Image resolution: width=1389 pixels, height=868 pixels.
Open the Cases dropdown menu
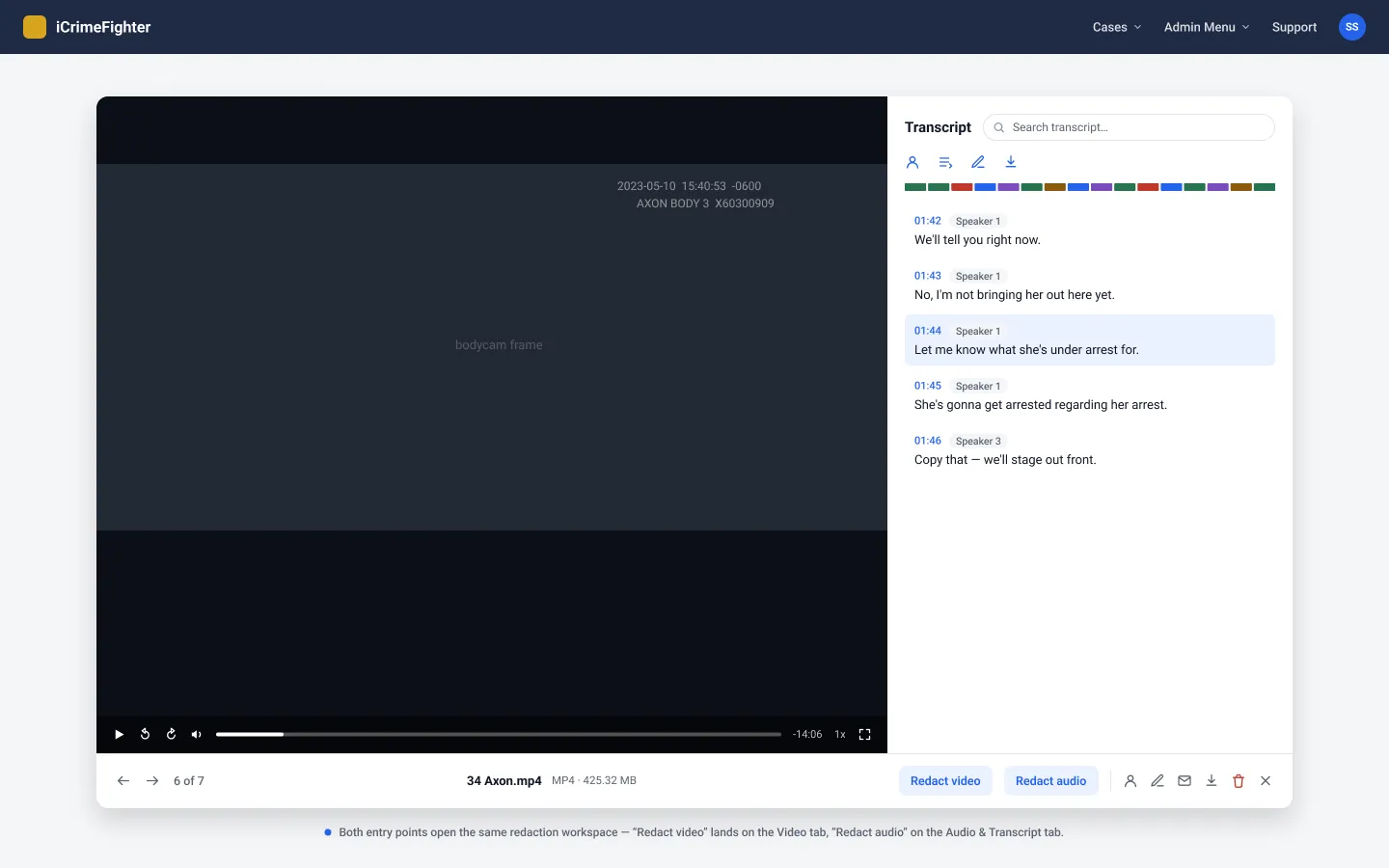1117,27
